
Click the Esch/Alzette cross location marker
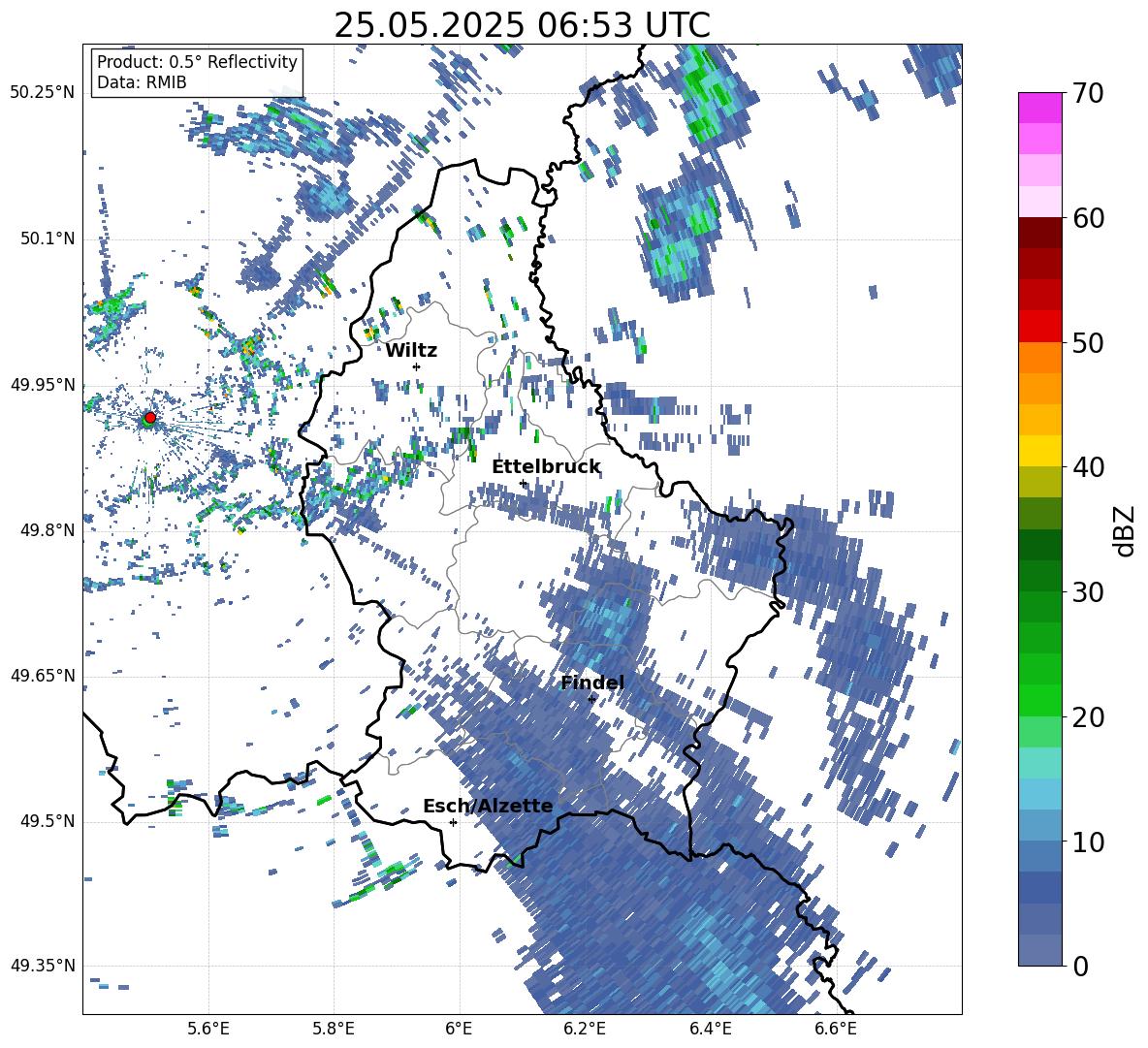[x=453, y=822]
